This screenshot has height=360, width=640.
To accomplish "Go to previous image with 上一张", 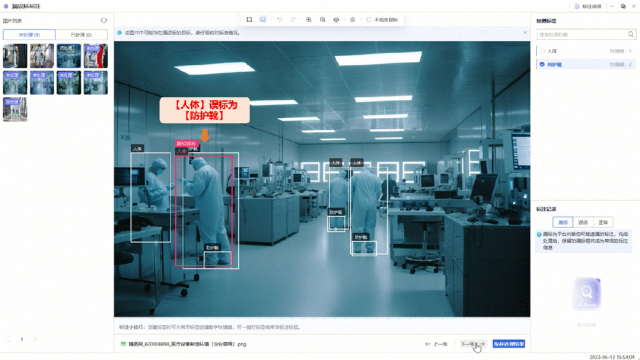I will [436, 344].
